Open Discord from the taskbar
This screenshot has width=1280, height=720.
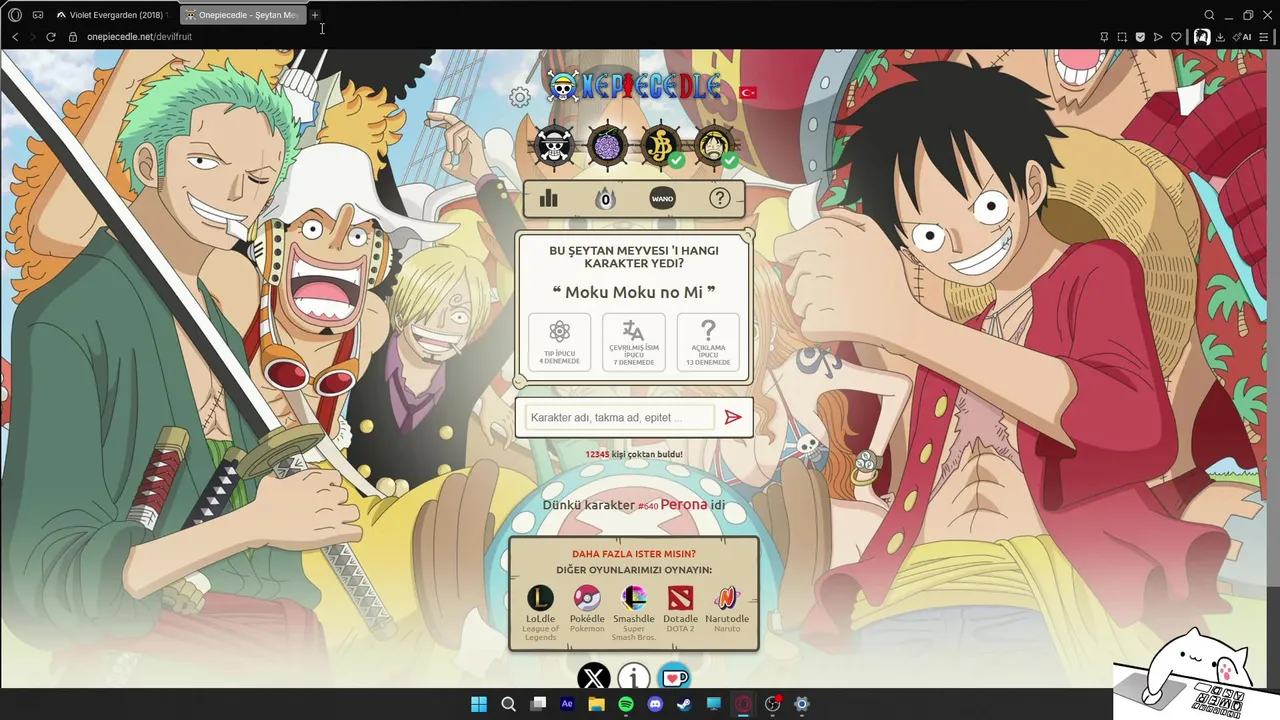click(655, 704)
